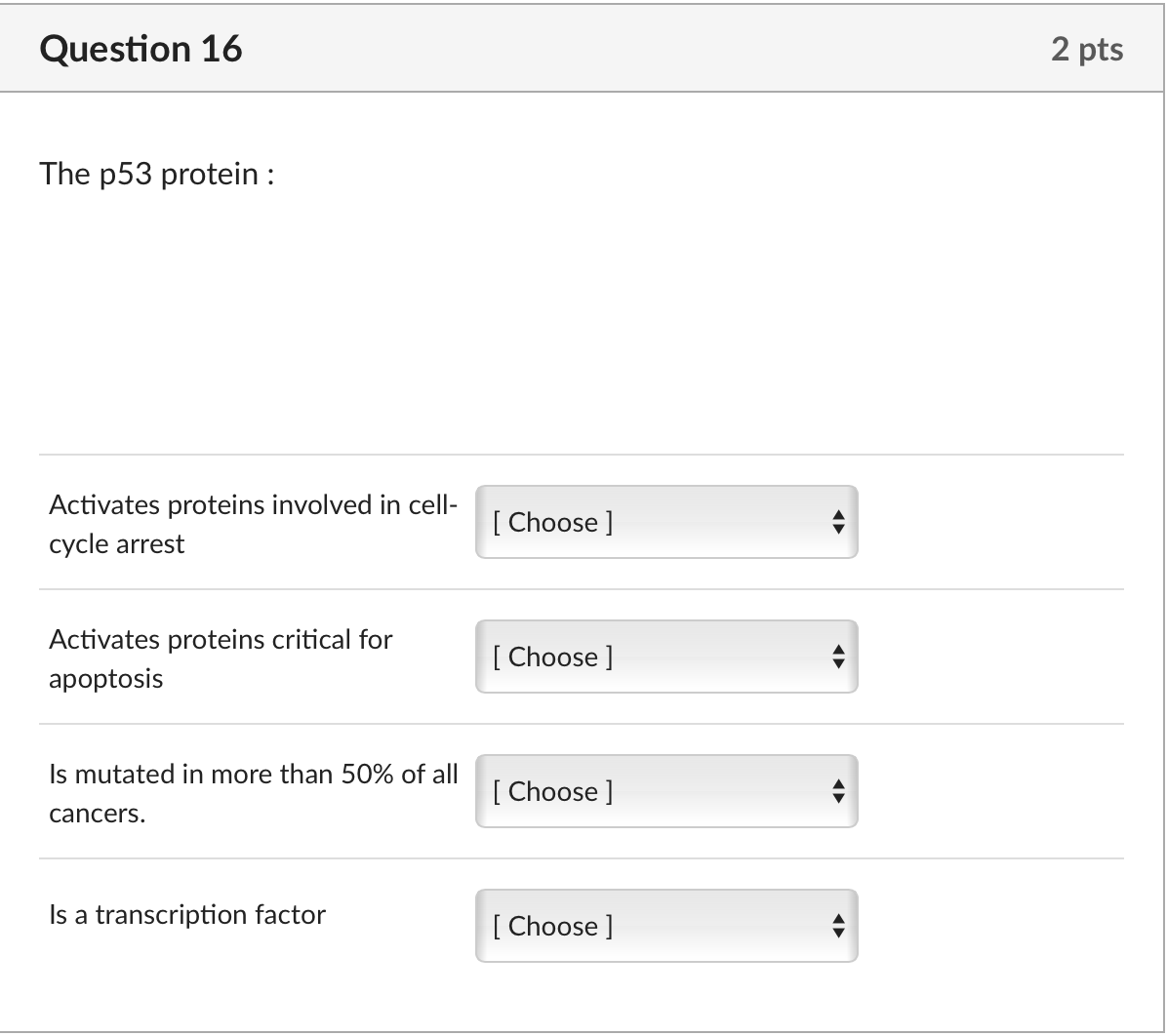Click the up/down arrow icon beside first Choose dropdown
Image resolution: width=1167 pixels, height=1036 pixels.
[x=839, y=522]
